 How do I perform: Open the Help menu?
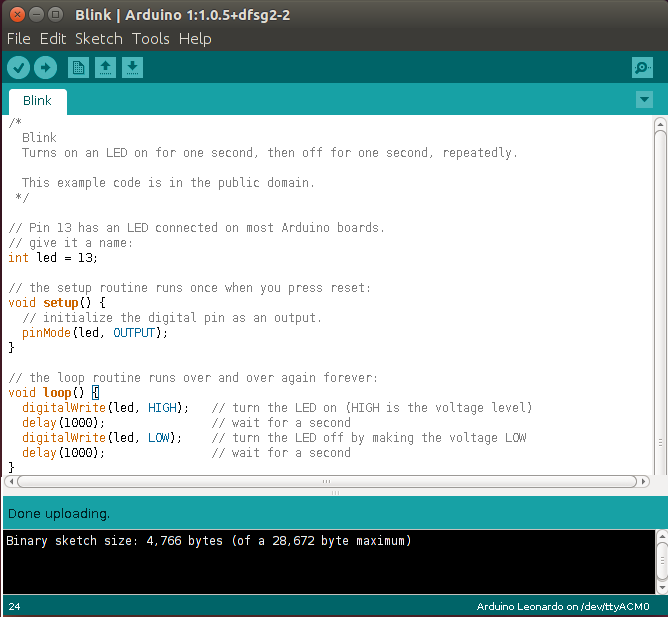tap(195, 39)
